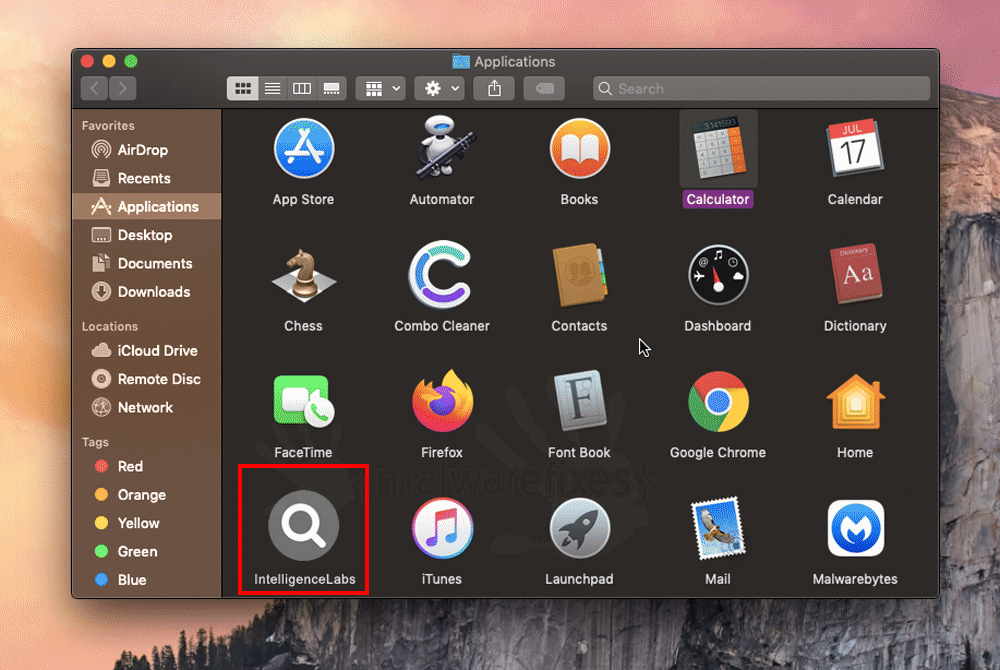Viewport: 1000px width, 670px height.
Task: Open Documents in the sidebar
Action: pos(147,263)
